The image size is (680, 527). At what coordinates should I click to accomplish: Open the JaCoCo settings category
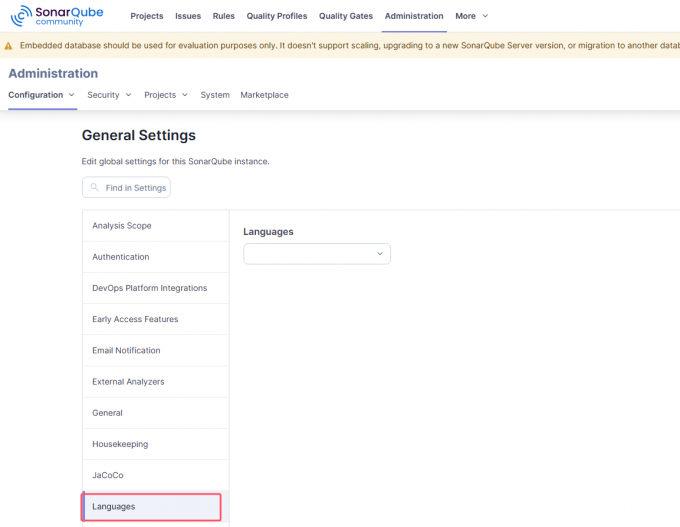click(x=156, y=475)
